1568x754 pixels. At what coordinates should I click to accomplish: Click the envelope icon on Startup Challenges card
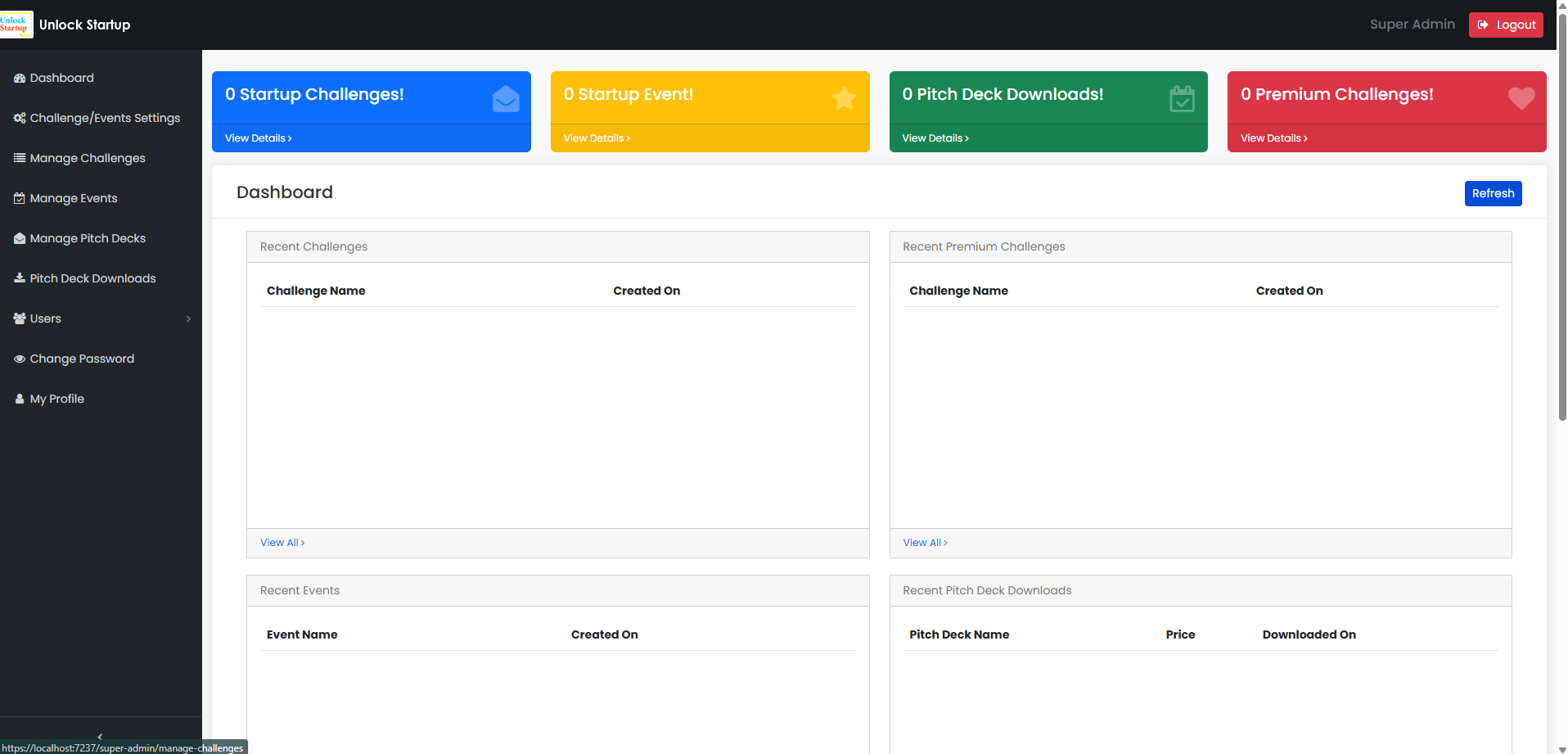click(506, 99)
